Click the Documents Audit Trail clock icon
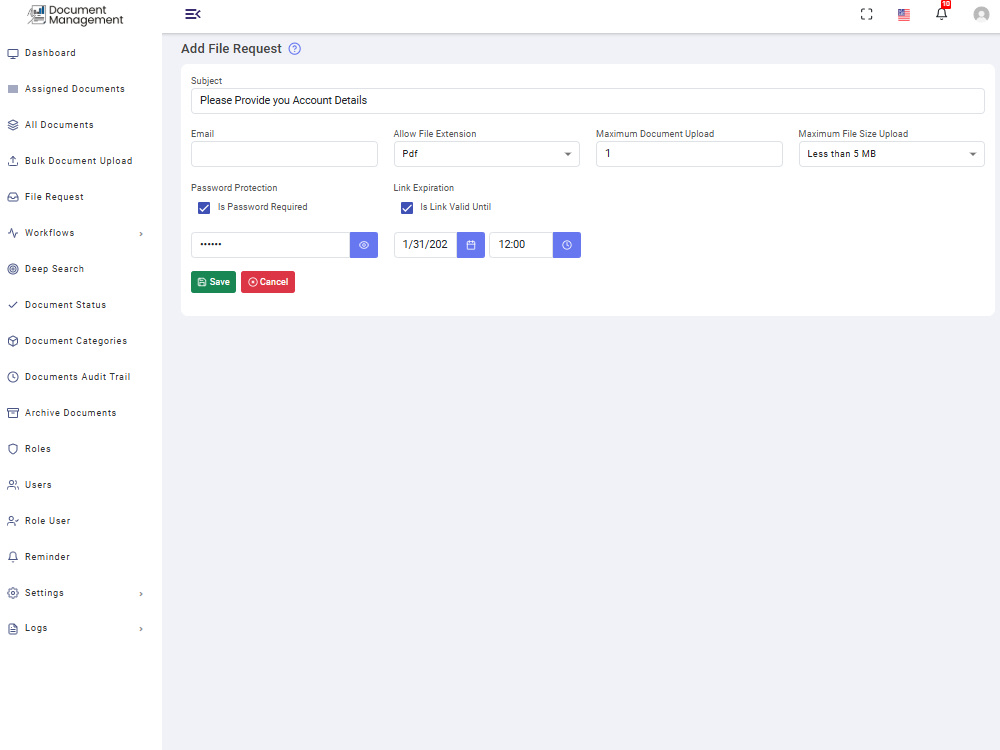 pos(13,377)
